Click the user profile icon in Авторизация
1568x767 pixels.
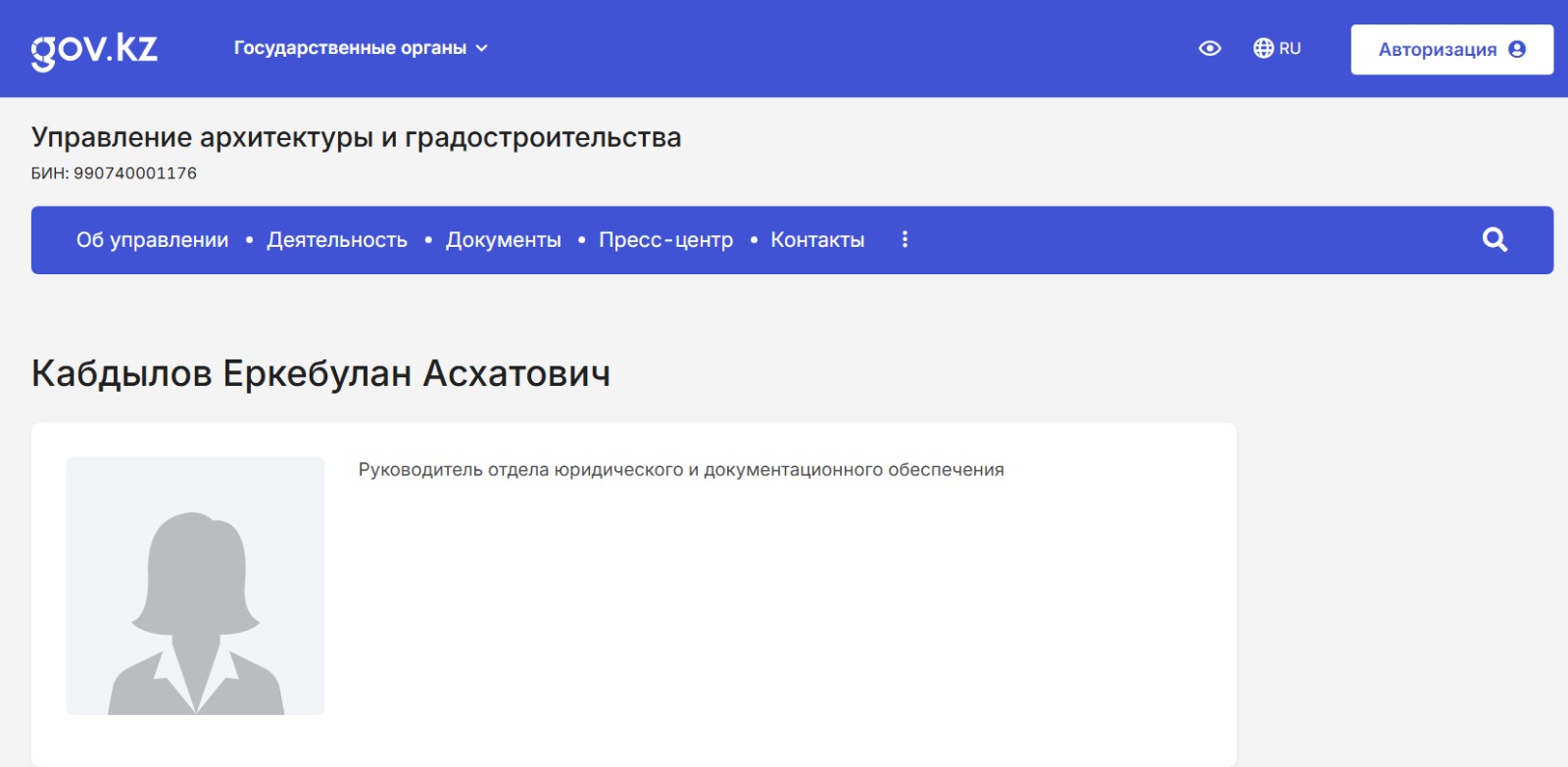pos(1517,49)
